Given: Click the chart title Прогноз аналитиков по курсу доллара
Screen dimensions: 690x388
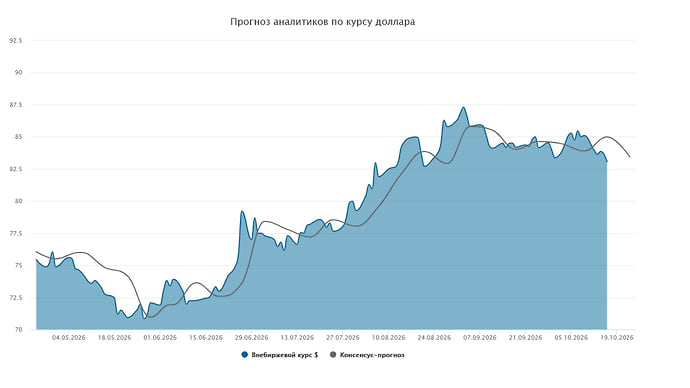Looking at the screenshot, I should tap(323, 22).
